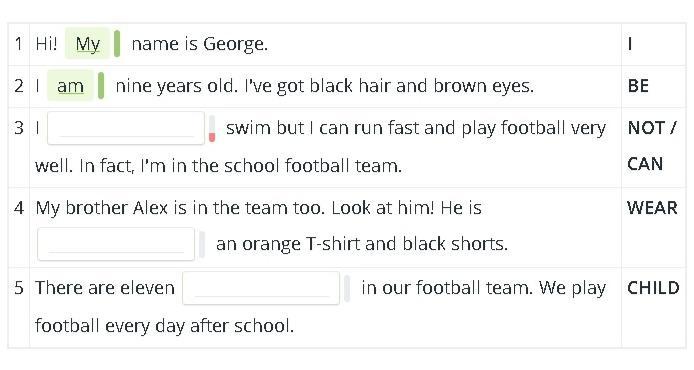Click the hint word 'BE'
Screen dimensions: 694x370
pyautogui.click(x=638, y=85)
